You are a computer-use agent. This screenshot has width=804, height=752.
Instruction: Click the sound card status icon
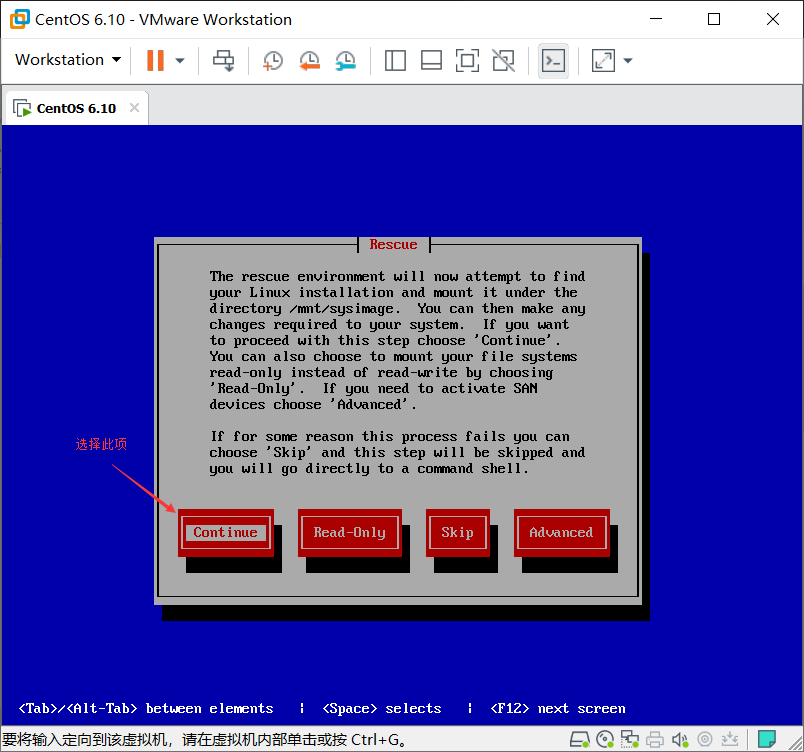pos(680,739)
